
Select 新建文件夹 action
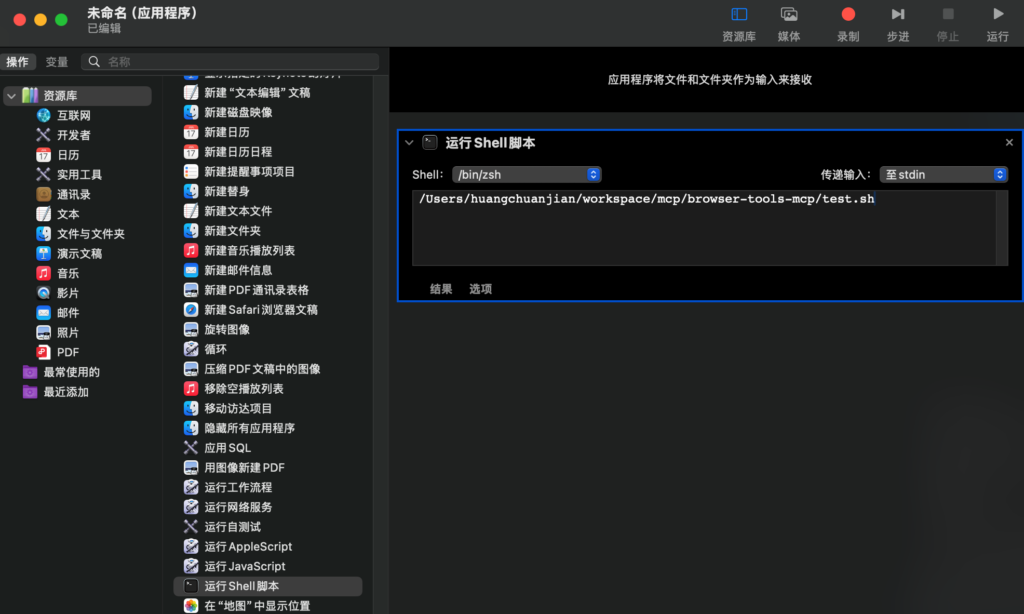click(232, 231)
